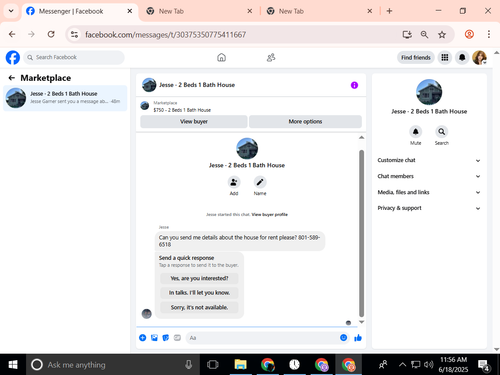Open the Facebook menu grid icon
Viewport: 500px width, 375px height.
pos(445,58)
